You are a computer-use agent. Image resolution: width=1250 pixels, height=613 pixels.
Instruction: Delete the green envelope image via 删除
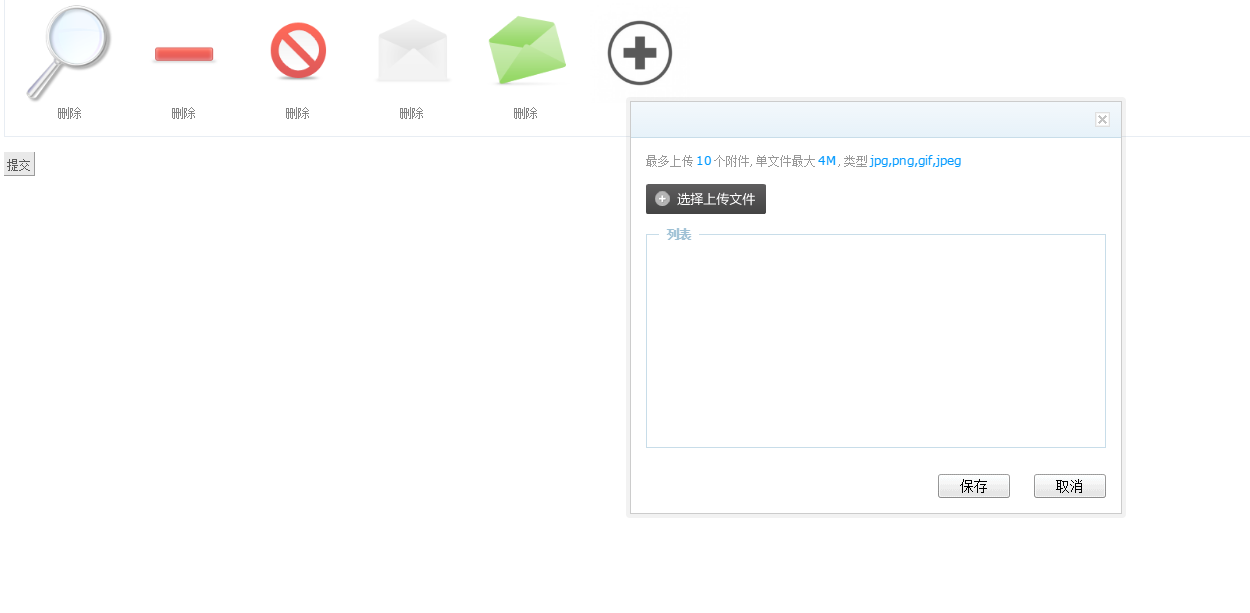pyautogui.click(x=525, y=114)
